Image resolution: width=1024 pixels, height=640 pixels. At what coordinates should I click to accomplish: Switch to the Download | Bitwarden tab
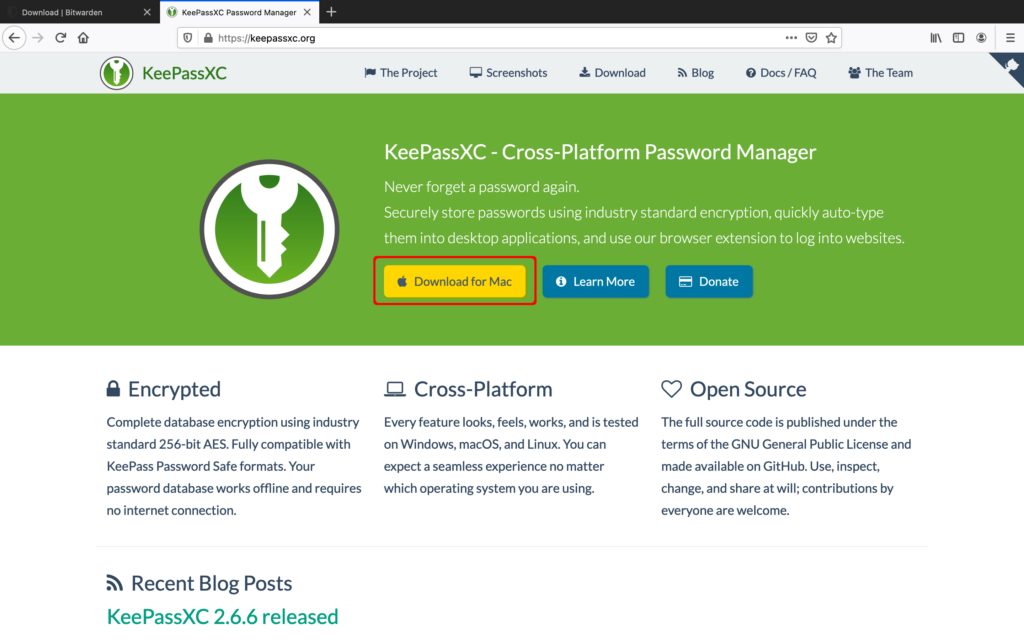tap(80, 12)
